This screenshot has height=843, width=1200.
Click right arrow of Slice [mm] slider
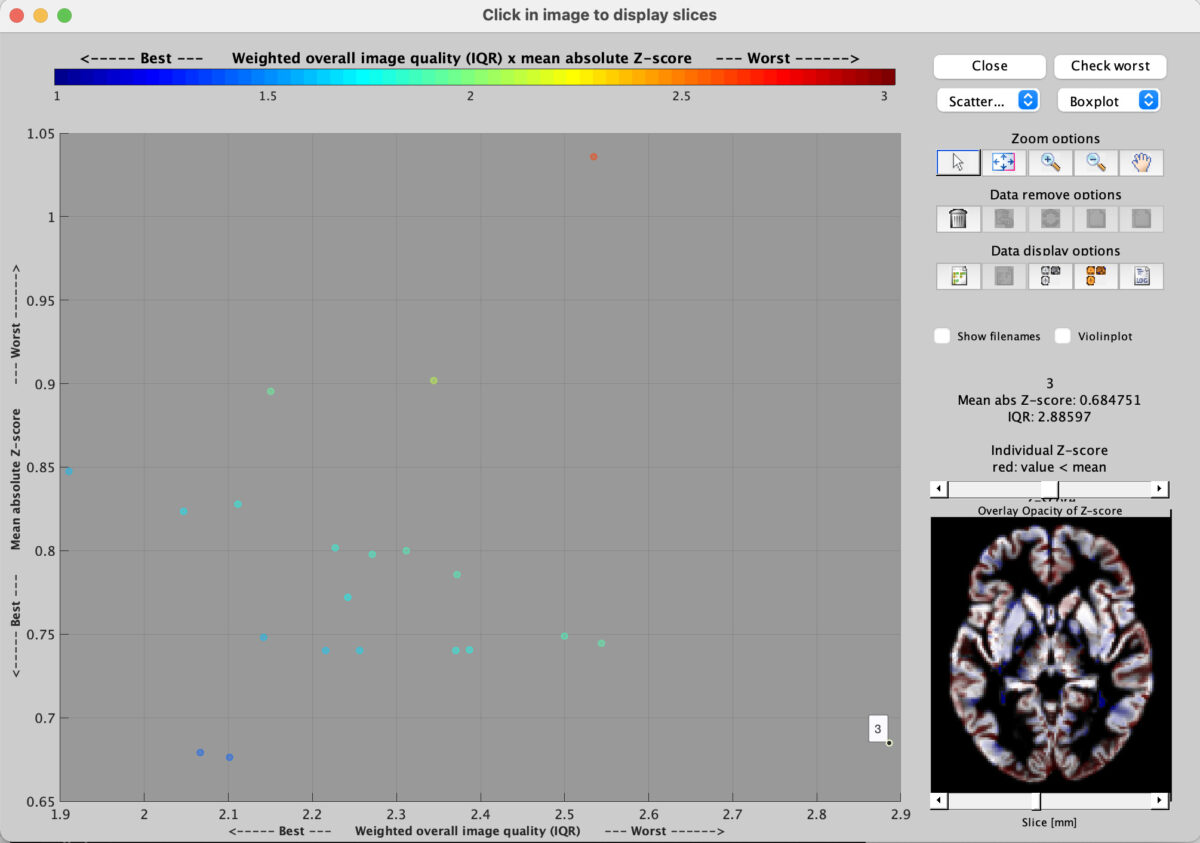(x=1159, y=801)
